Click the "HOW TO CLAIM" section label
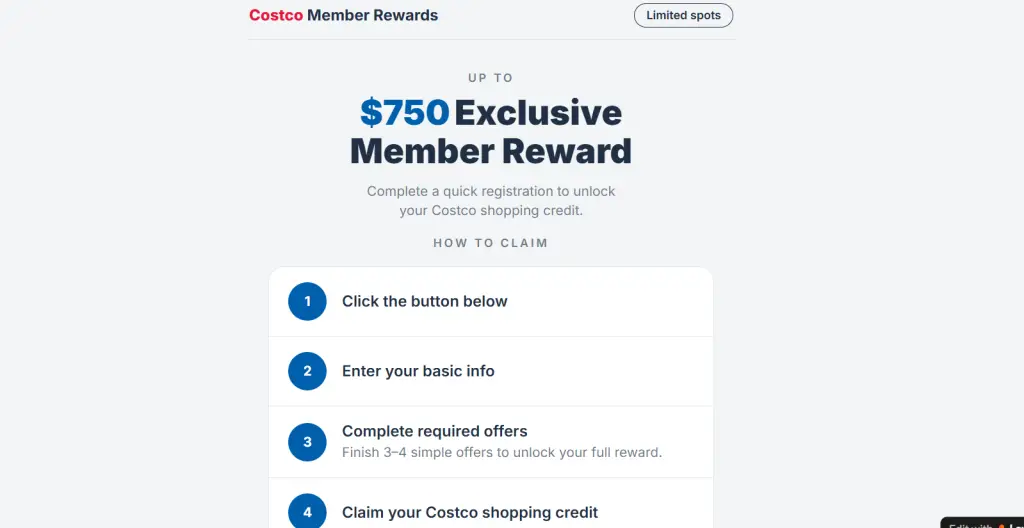 pyautogui.click(x=490, y=243)
